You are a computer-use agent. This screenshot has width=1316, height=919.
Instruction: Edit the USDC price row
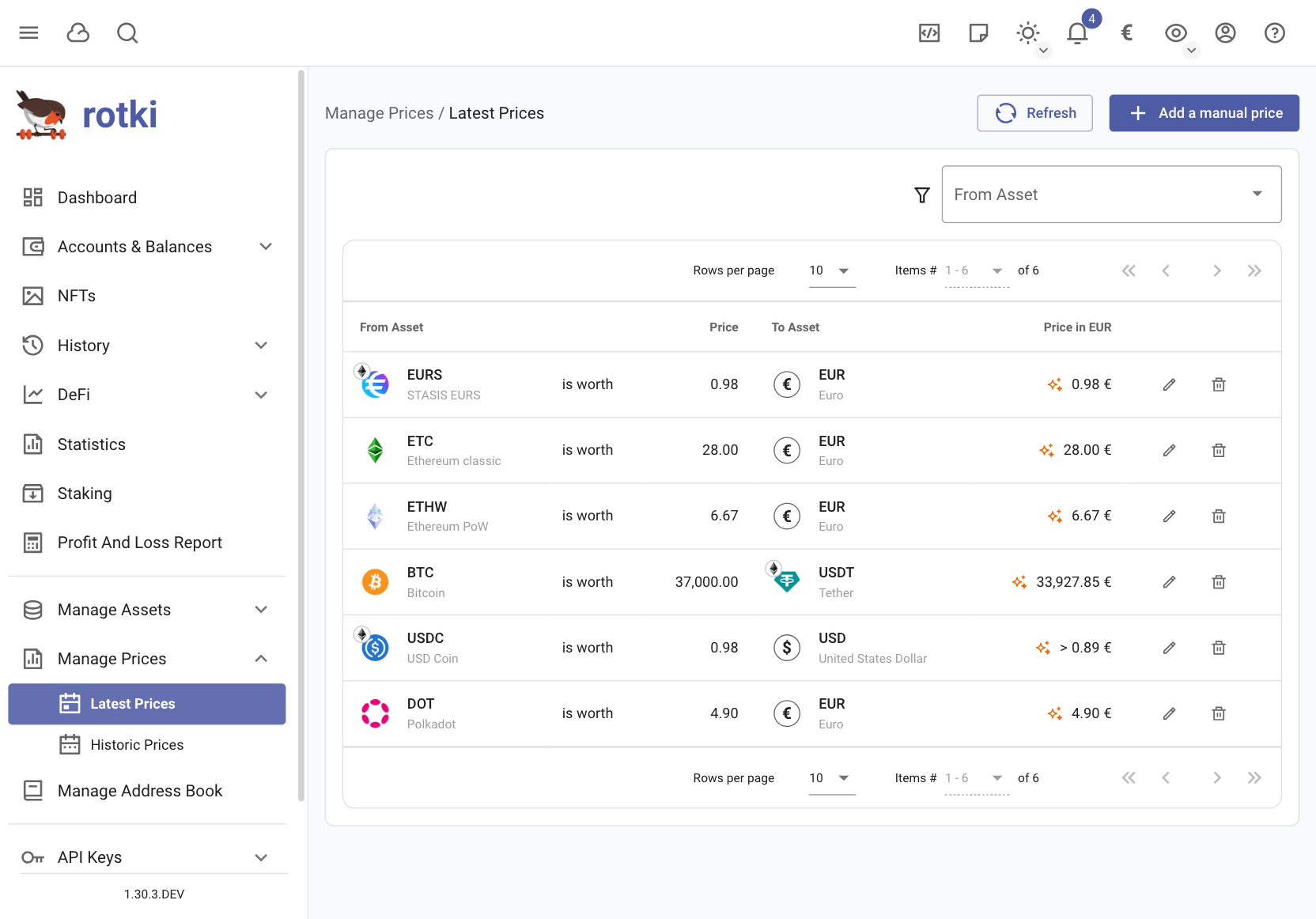(1170, 648)
